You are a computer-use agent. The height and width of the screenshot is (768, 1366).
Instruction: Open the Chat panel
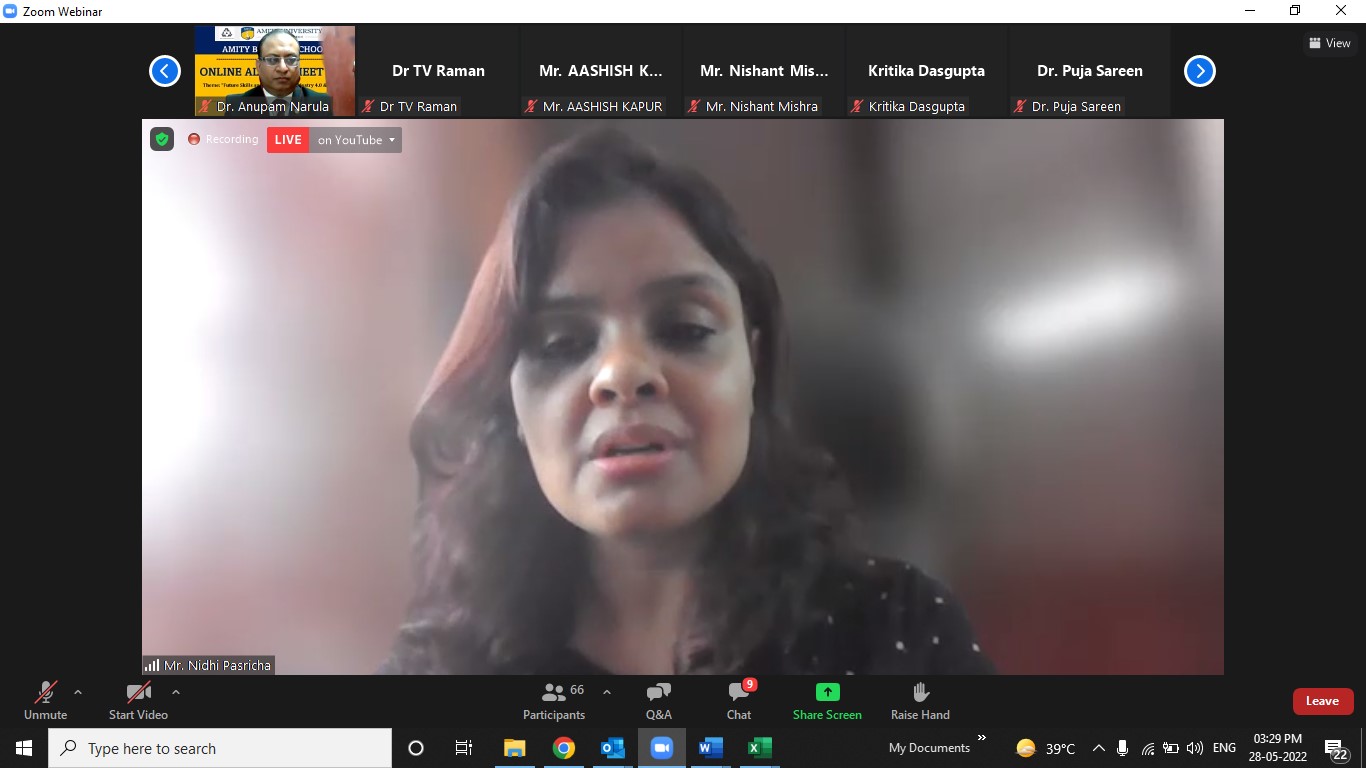click(x=739, y=700)
